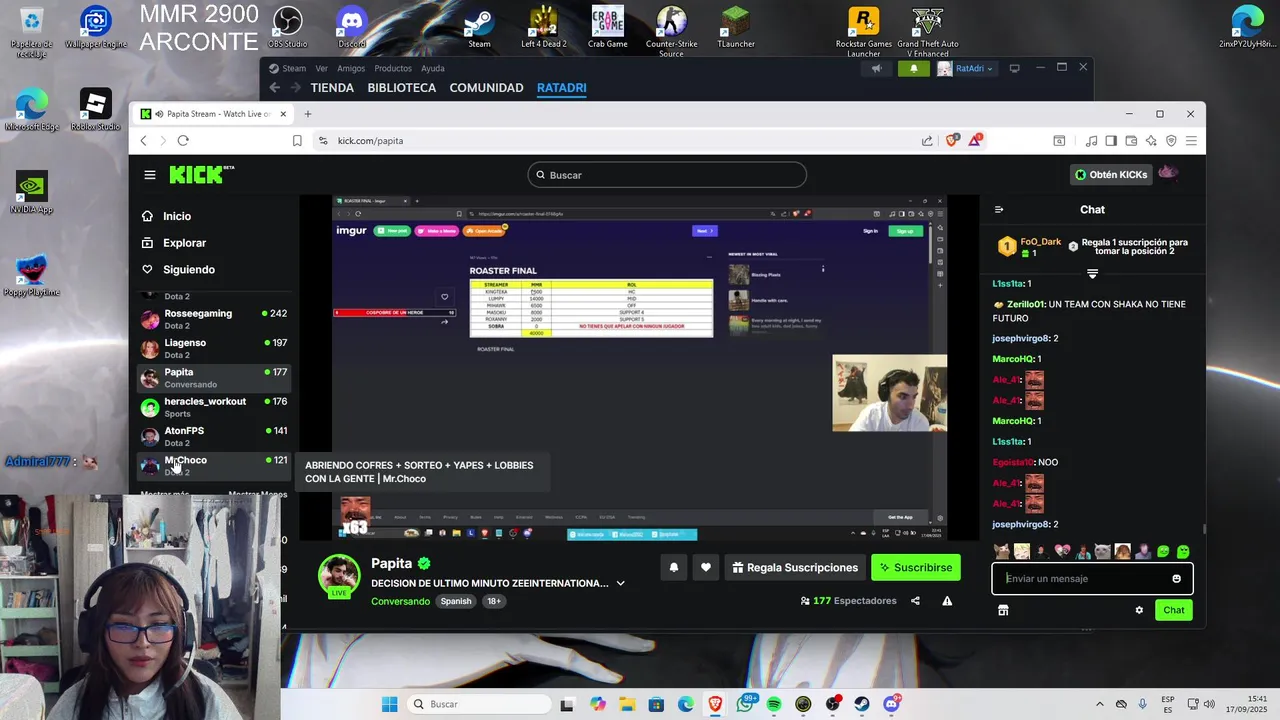Open Brave Shields lion icon

[x=951, y=141]
